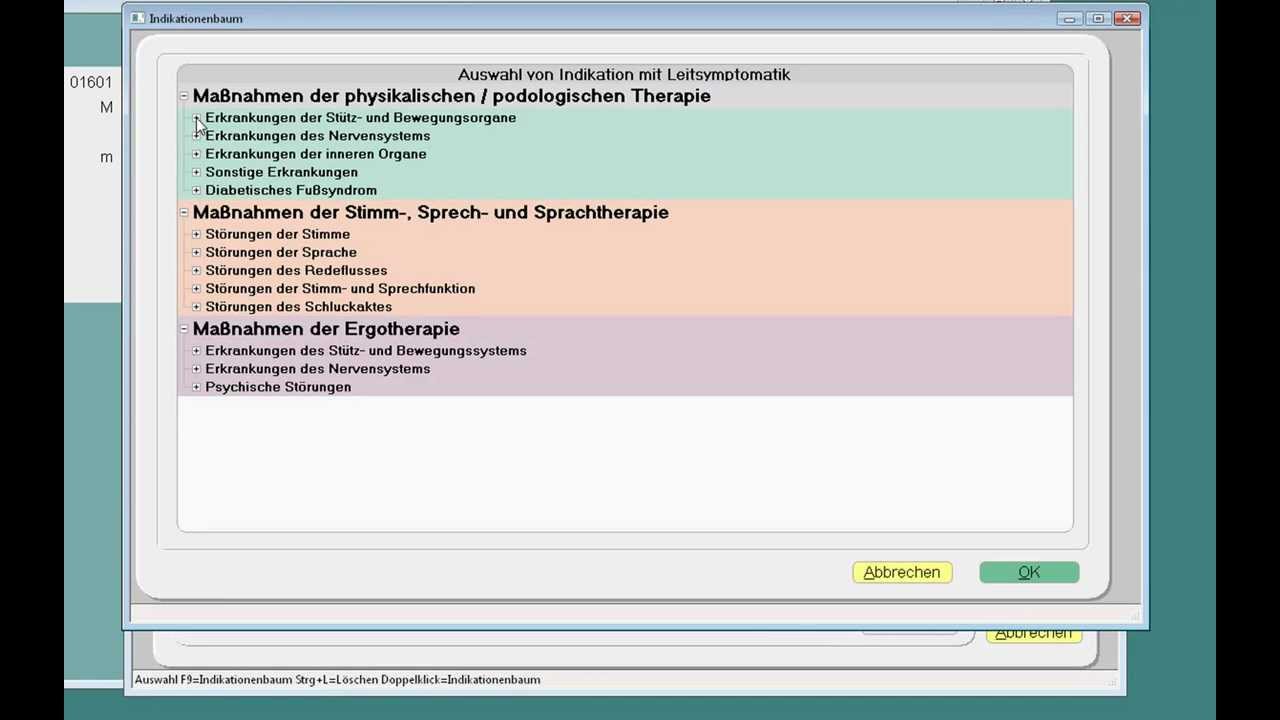
Task: Close the Indikationenbaum window
Action: (1127, 18)
